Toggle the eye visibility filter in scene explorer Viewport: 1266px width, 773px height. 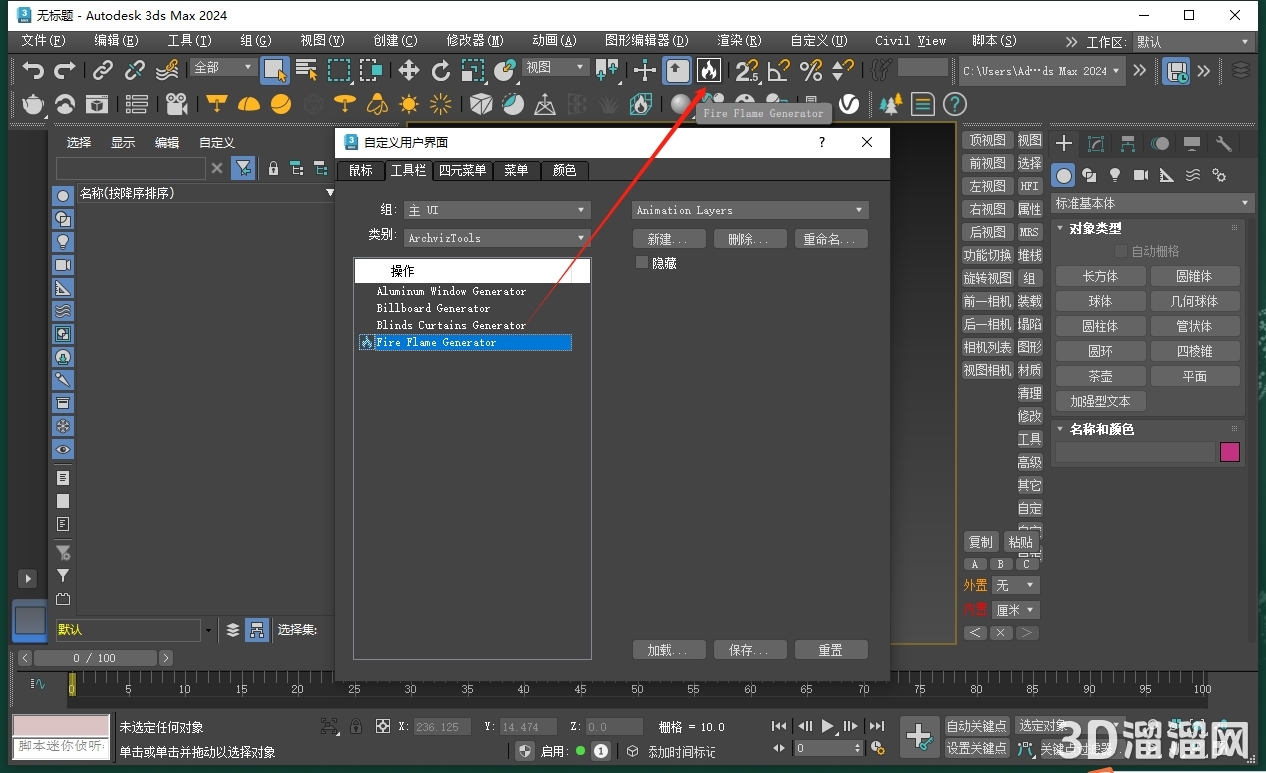[63, 450]
